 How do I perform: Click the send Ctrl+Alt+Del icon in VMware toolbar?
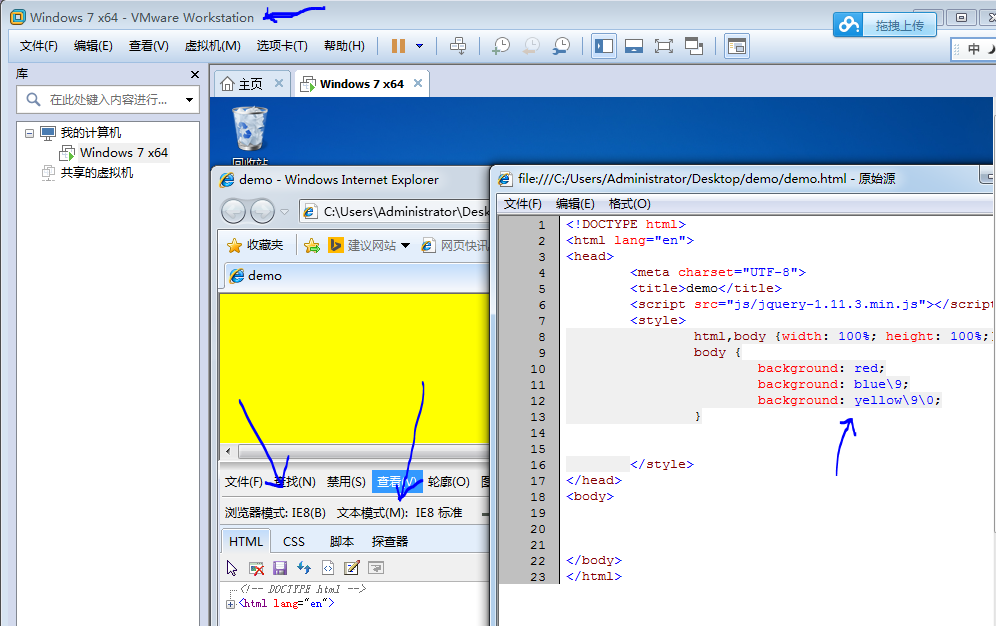point(458,46)
